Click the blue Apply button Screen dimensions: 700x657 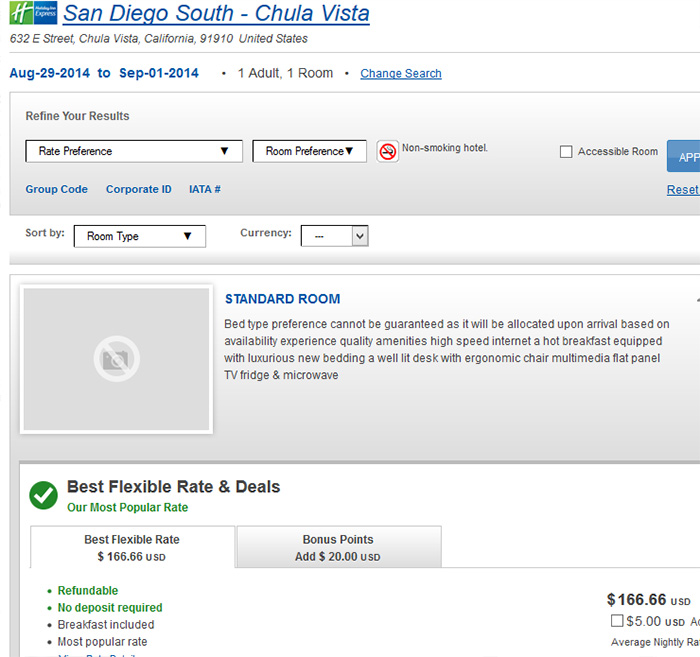coord(683,156)
